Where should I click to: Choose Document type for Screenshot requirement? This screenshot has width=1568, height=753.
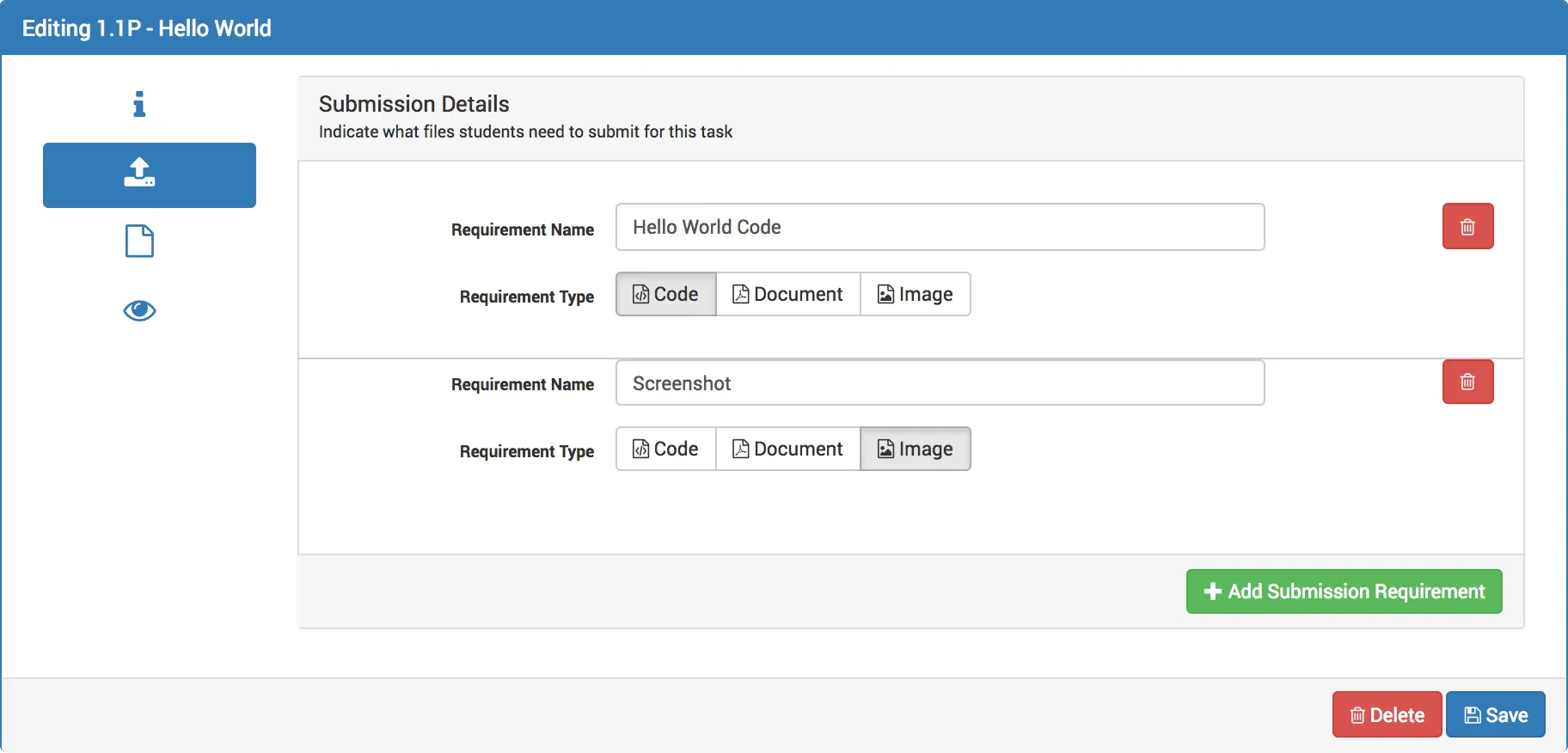click(x=787, y=449)
